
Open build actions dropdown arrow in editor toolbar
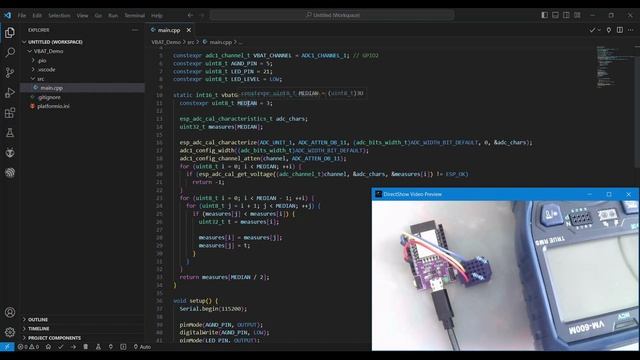[x=599, y=30]
